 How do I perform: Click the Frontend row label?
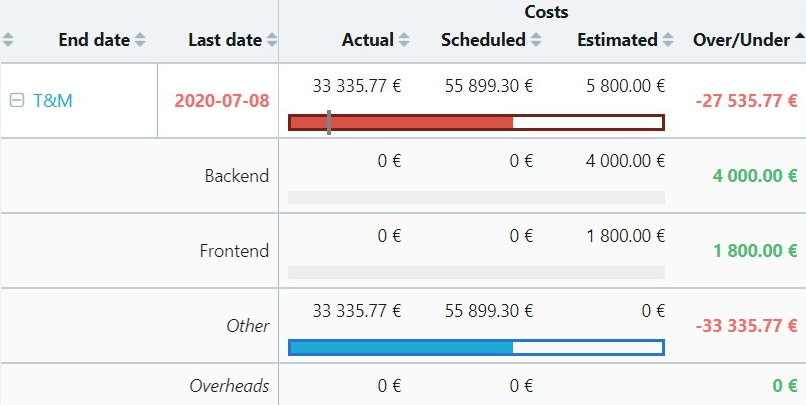pyautogui.click(x=234, y=251)
